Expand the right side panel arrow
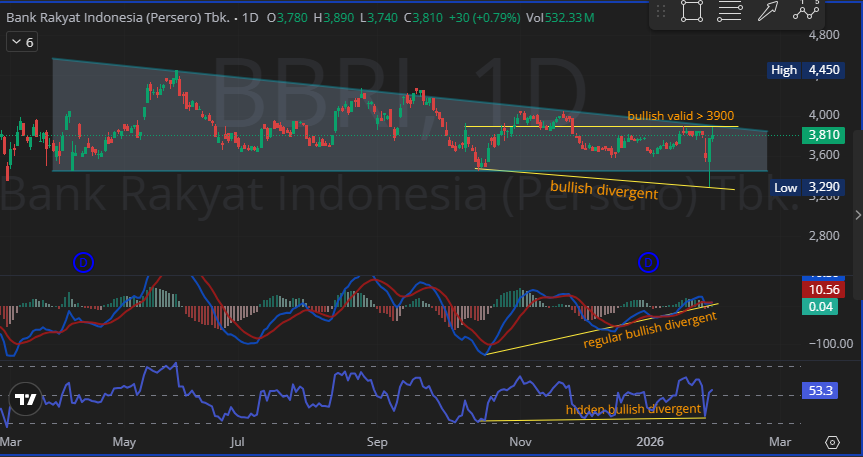This screenshot has width=863, height=457. point(858,215)
